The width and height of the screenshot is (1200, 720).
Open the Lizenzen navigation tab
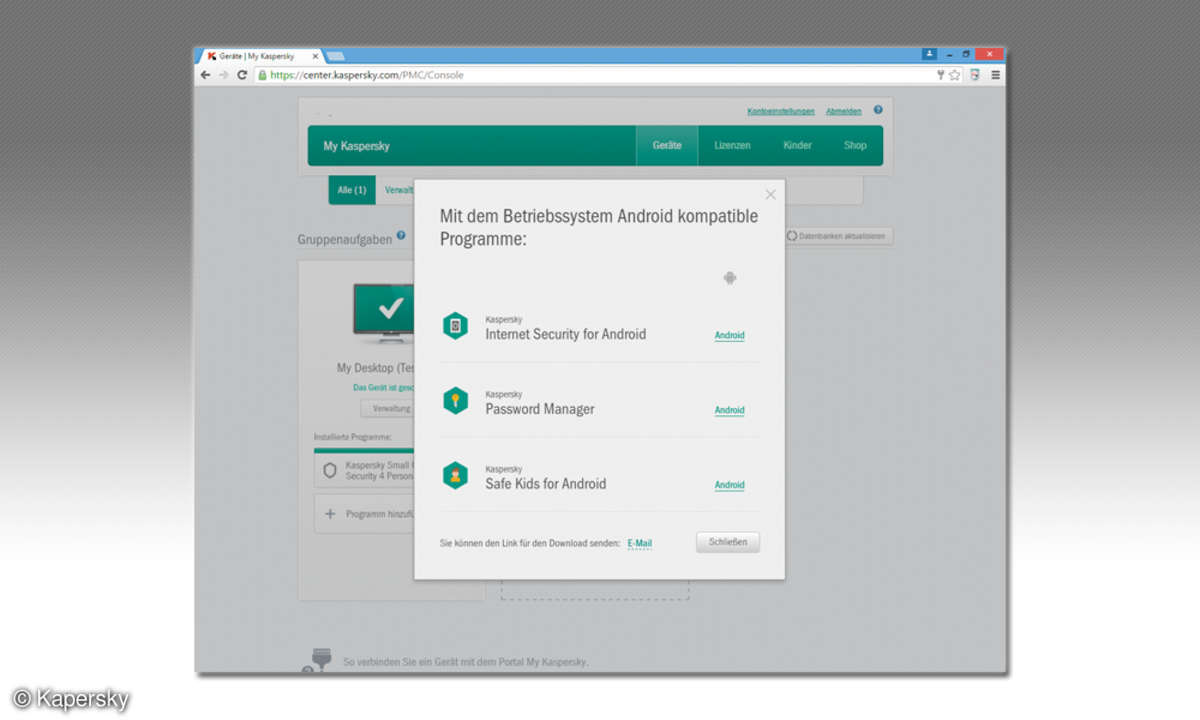[732, 146]
